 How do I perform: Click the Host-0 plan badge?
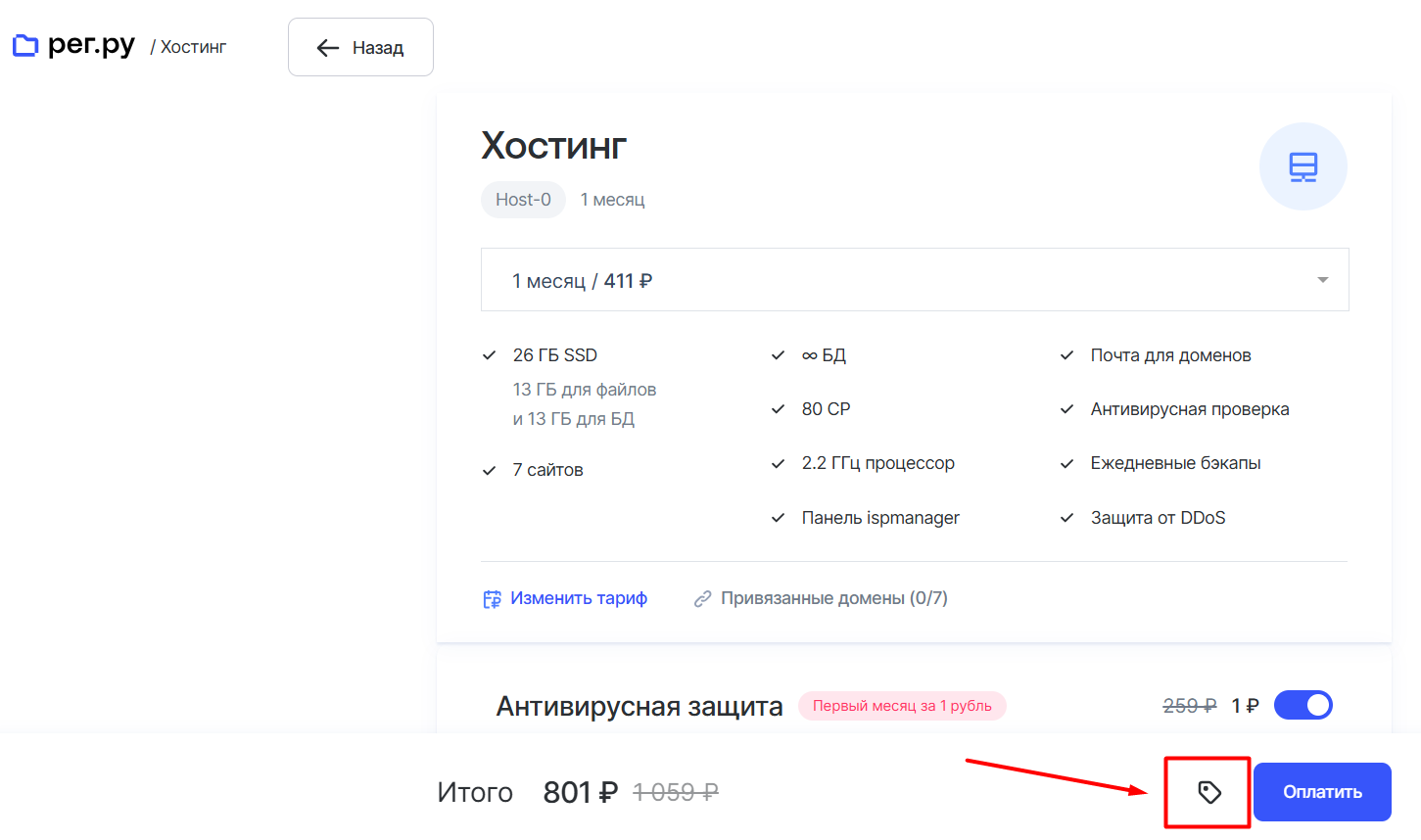523,199
